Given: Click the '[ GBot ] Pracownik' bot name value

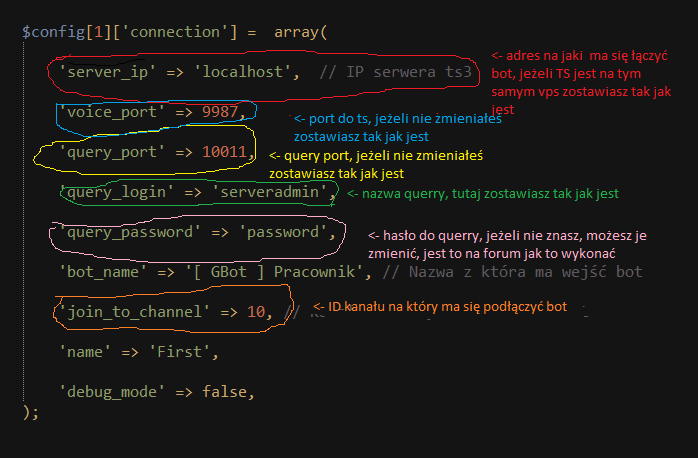Looking at the screenshot, I should click(277, 271).
